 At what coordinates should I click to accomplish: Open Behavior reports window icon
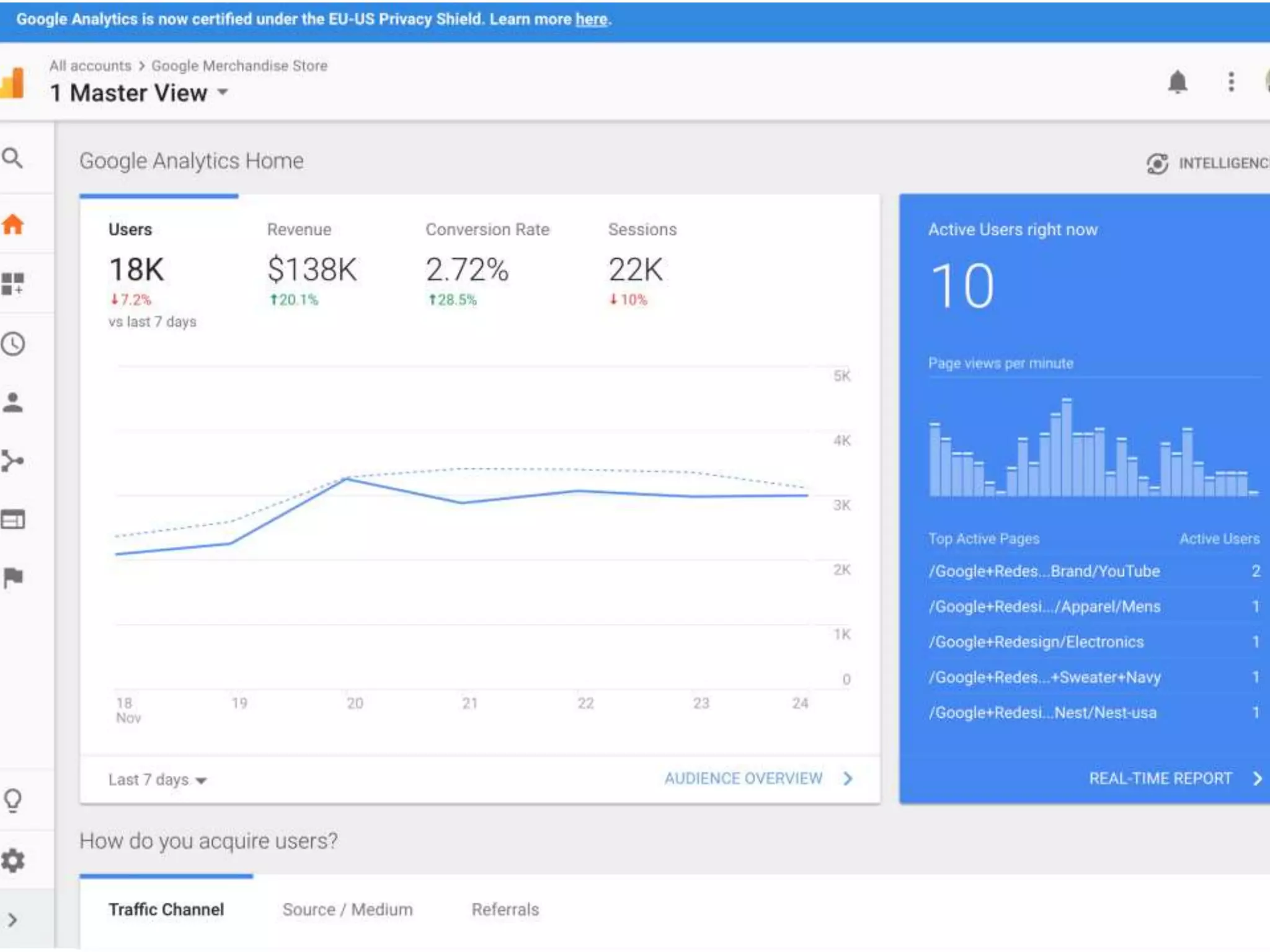pos(12,519)
